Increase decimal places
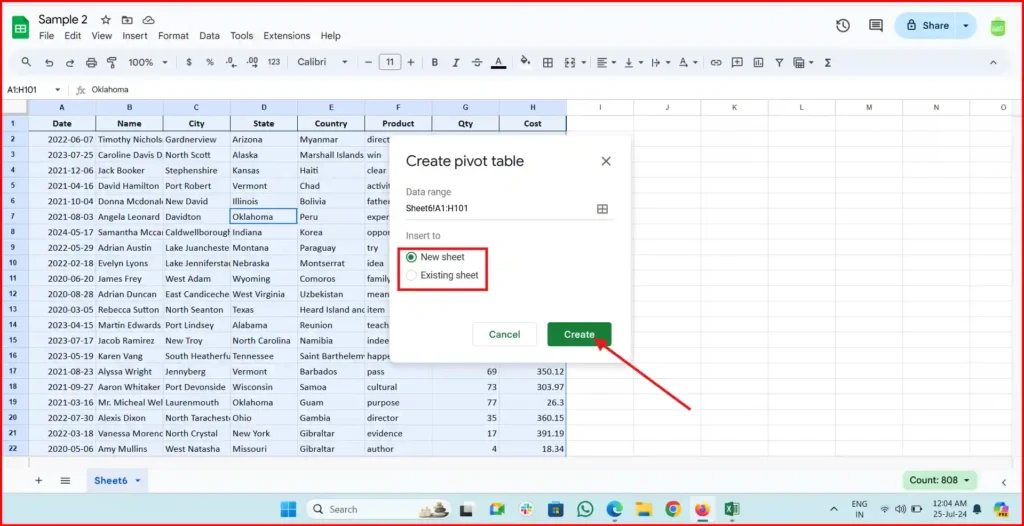The width and height of the screenshot is (1024, 526). 252,63
